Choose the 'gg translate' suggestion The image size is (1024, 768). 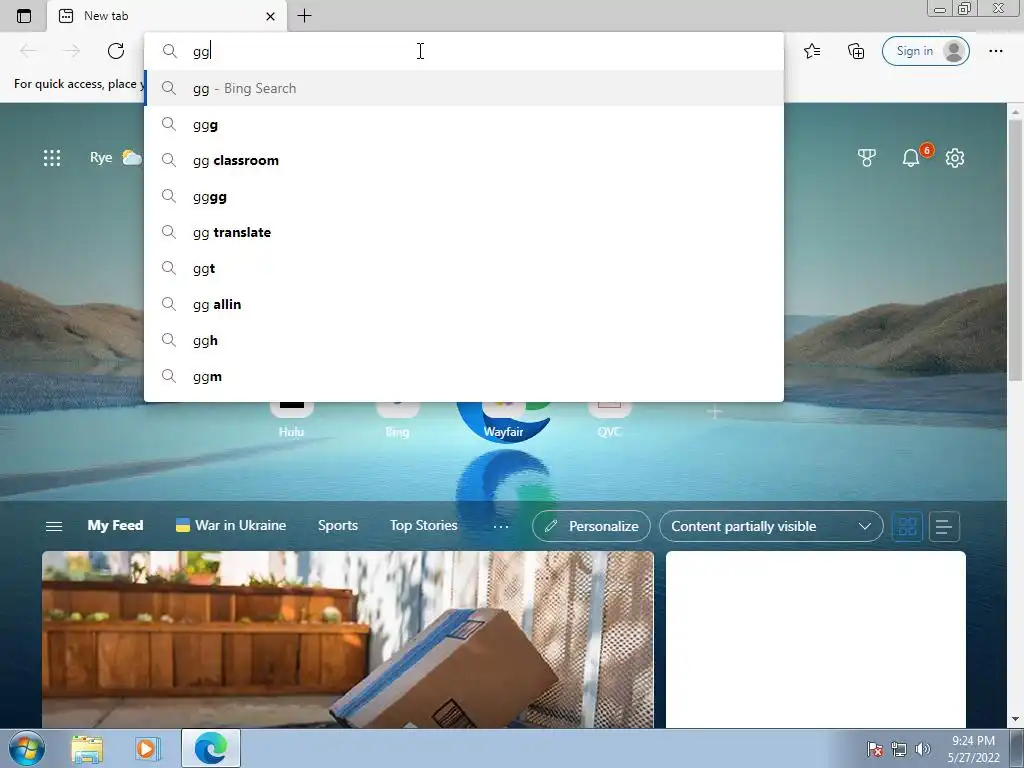point(464,232)
